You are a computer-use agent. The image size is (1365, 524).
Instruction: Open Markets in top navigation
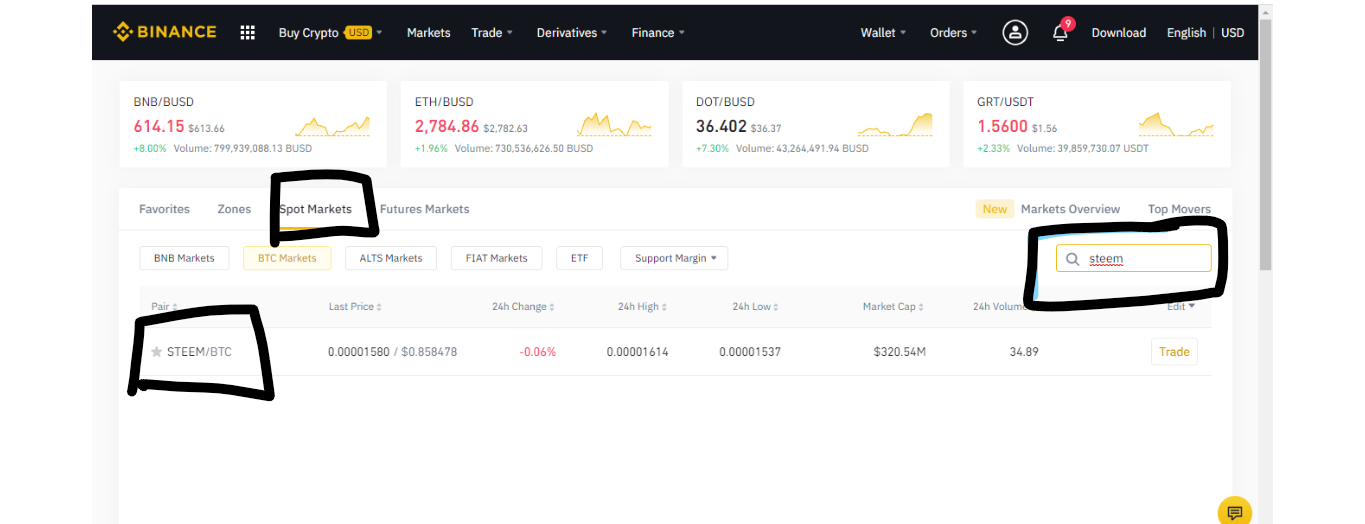pyautogui.click(x=428, y=33)
